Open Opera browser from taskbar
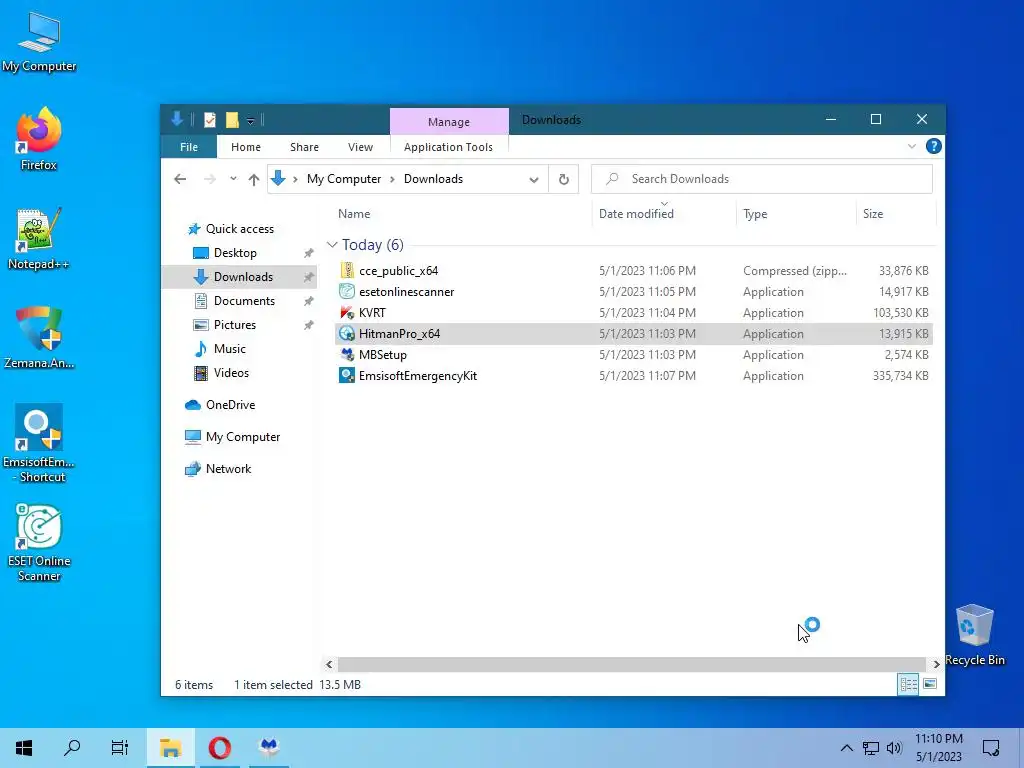The image size is (1024, 768). pyautogui.click(x=219, y=748)
